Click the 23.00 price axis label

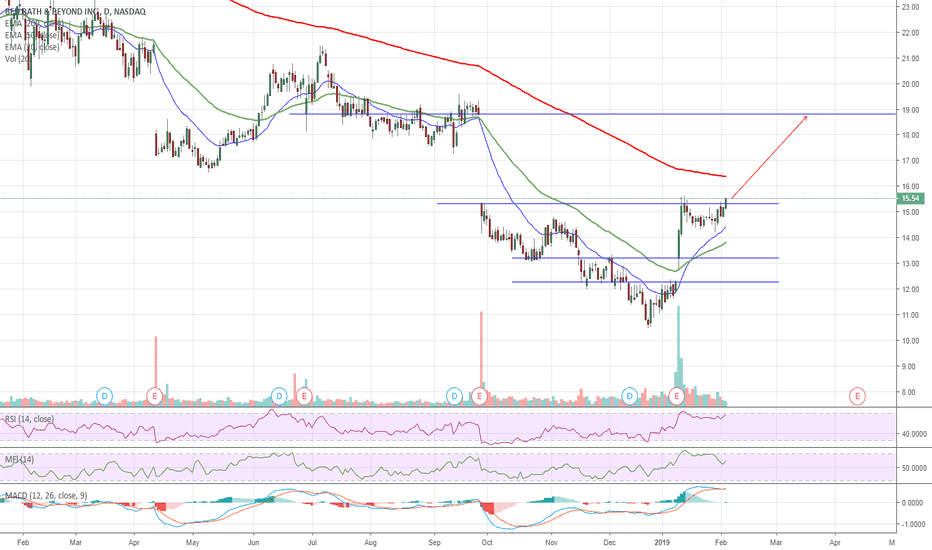(x=910, y=7)
